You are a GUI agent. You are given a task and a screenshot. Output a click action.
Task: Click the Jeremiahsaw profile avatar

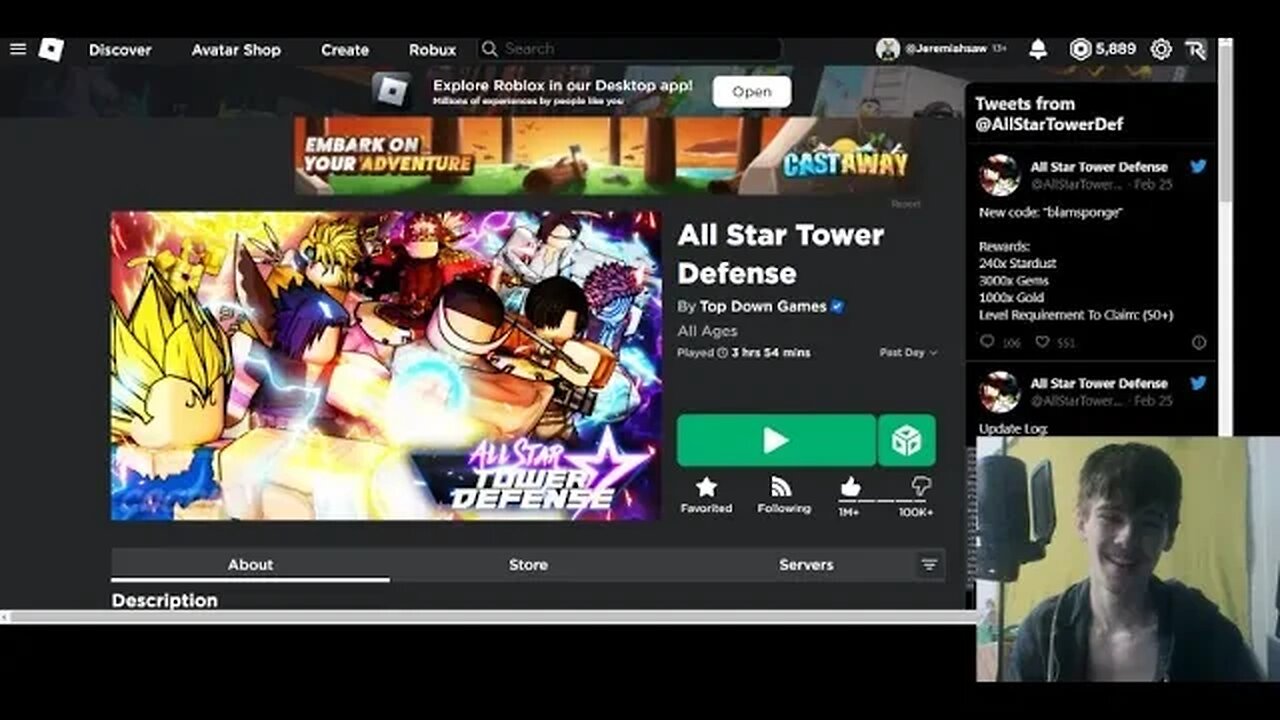pyautogui.click(x=888, y=49)
